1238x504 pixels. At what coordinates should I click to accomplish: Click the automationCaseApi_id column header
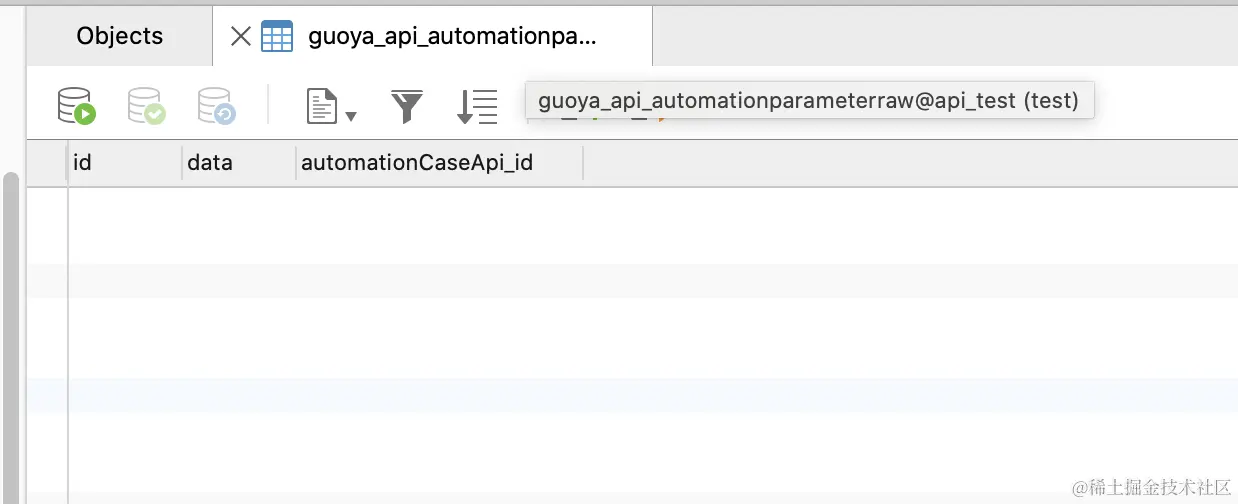pos(438,162)
